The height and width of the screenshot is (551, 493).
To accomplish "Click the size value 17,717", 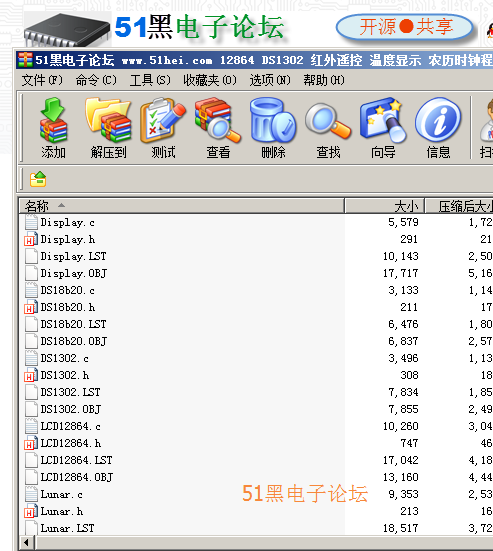I will (401, 273).
